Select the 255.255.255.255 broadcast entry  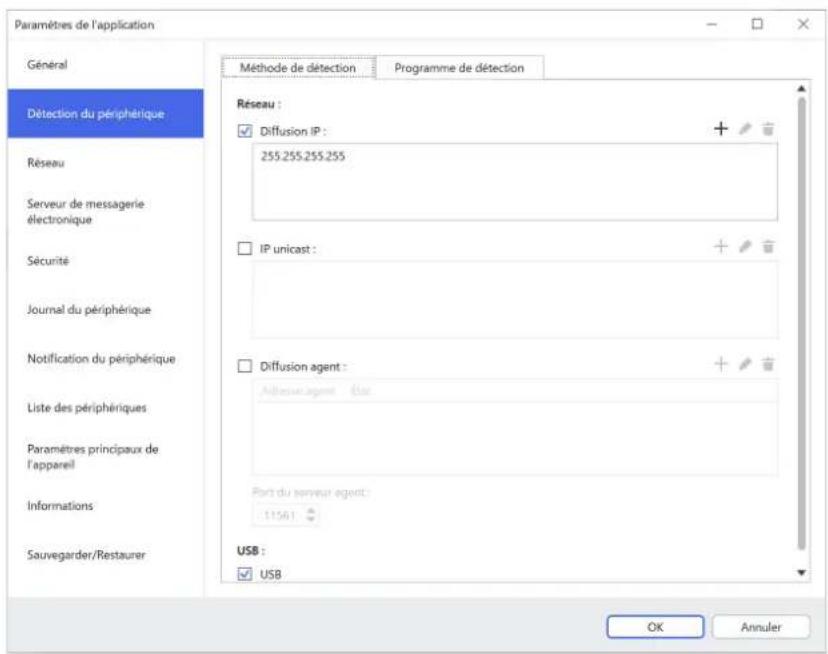click(x=303, y=156)
